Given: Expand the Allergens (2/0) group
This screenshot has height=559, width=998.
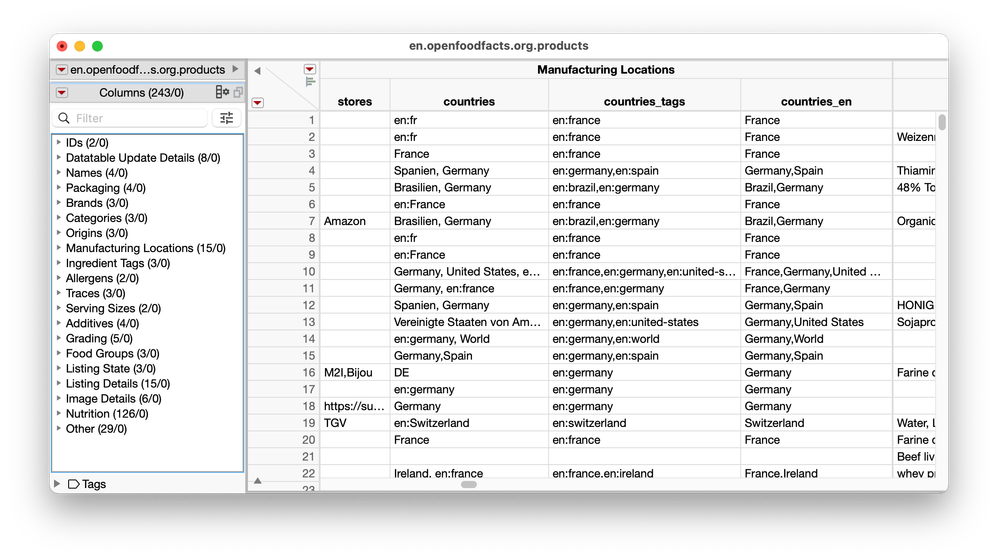Looking at the screenshot, I should click(59, 278).
